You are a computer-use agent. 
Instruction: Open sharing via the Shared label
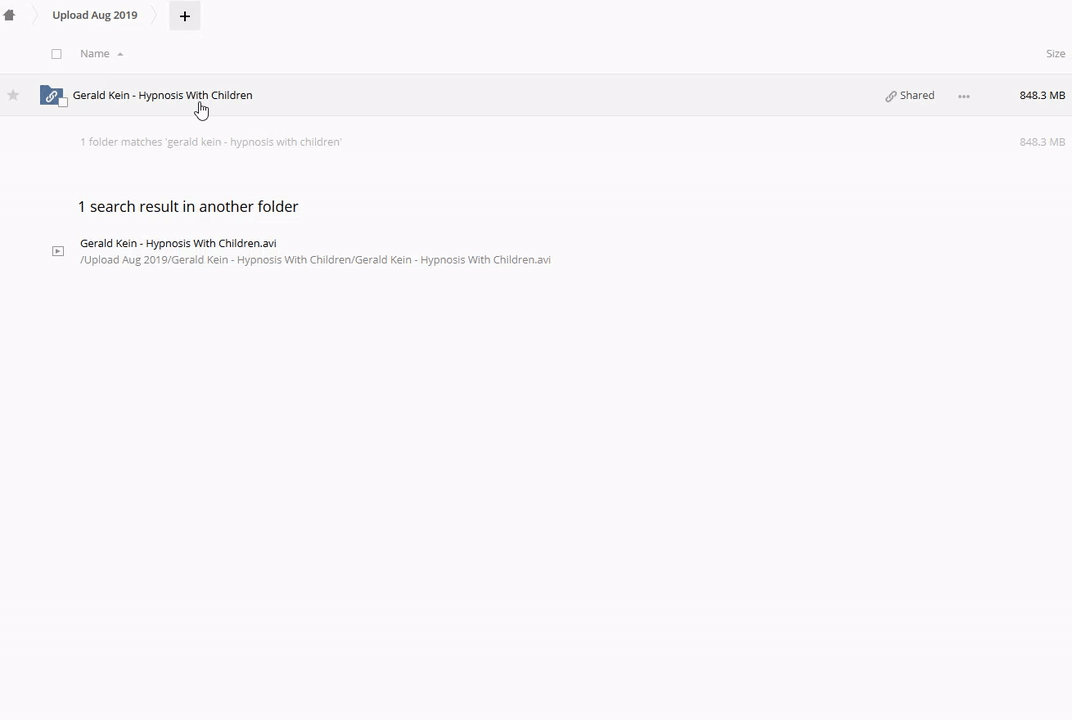coord(916,95)
